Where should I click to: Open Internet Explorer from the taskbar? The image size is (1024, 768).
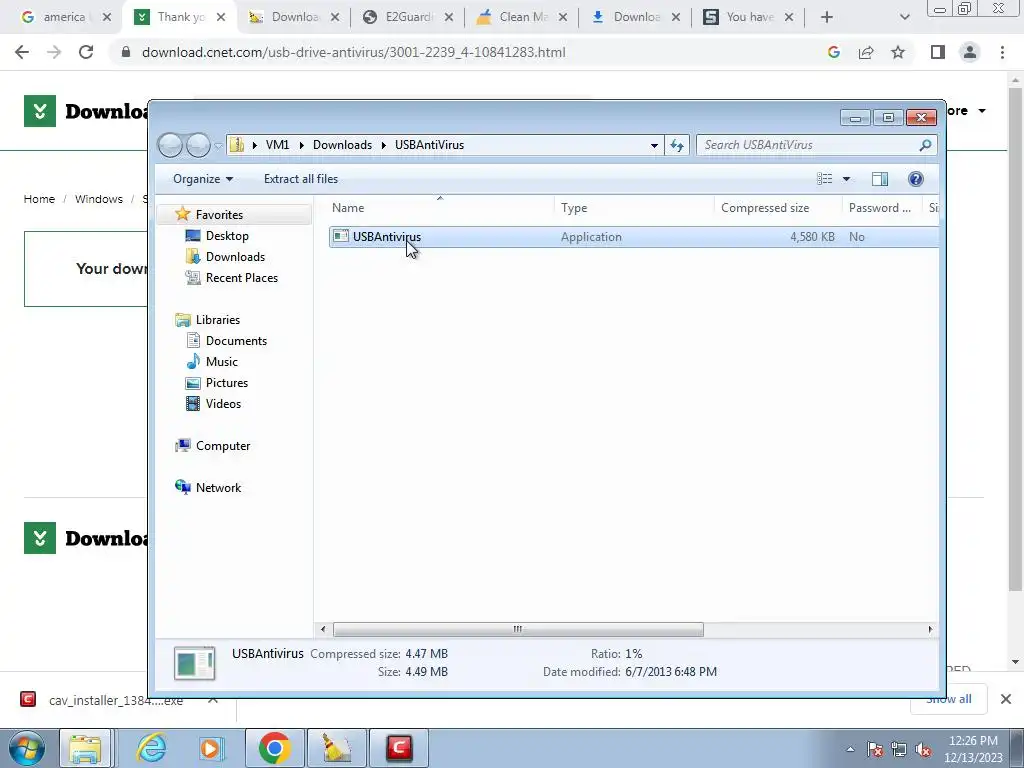coord(152,748)
